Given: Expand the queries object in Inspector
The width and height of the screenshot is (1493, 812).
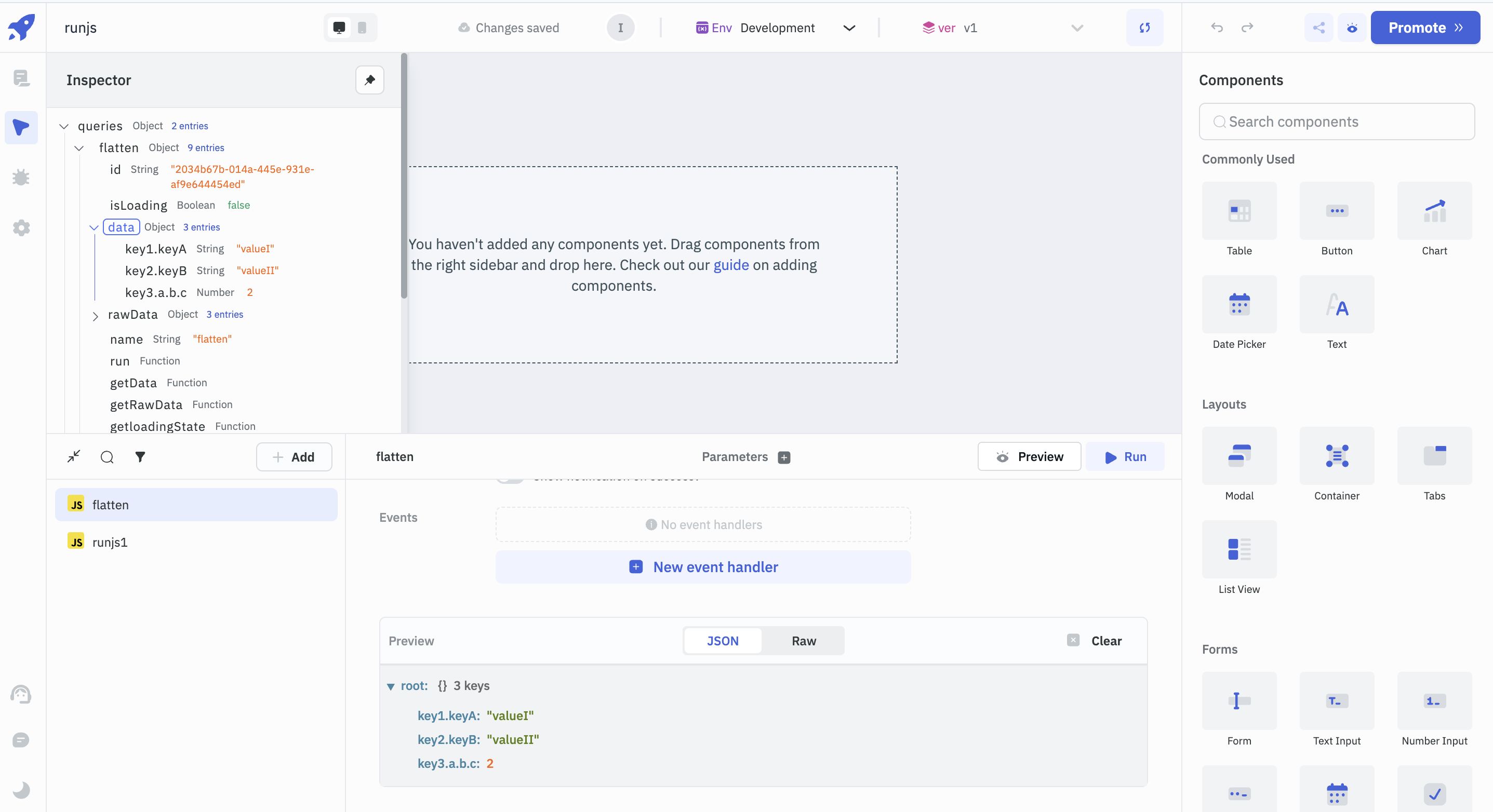Looking at the screenshot, I should click(x=64, y=126).
